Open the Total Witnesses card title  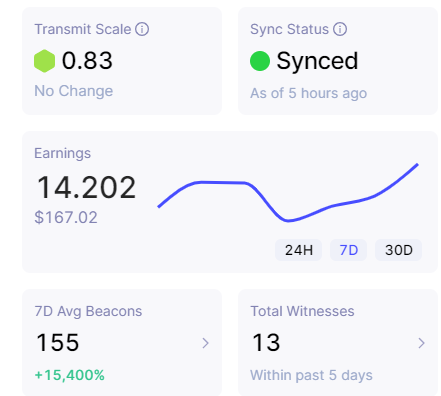tap(302, 311)
